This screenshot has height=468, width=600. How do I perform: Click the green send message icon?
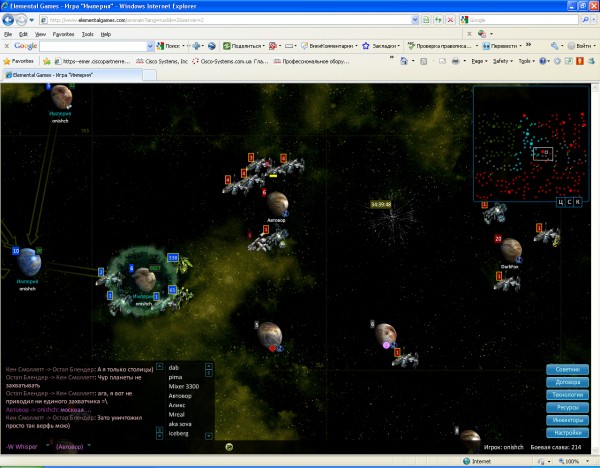click(230, 447)
